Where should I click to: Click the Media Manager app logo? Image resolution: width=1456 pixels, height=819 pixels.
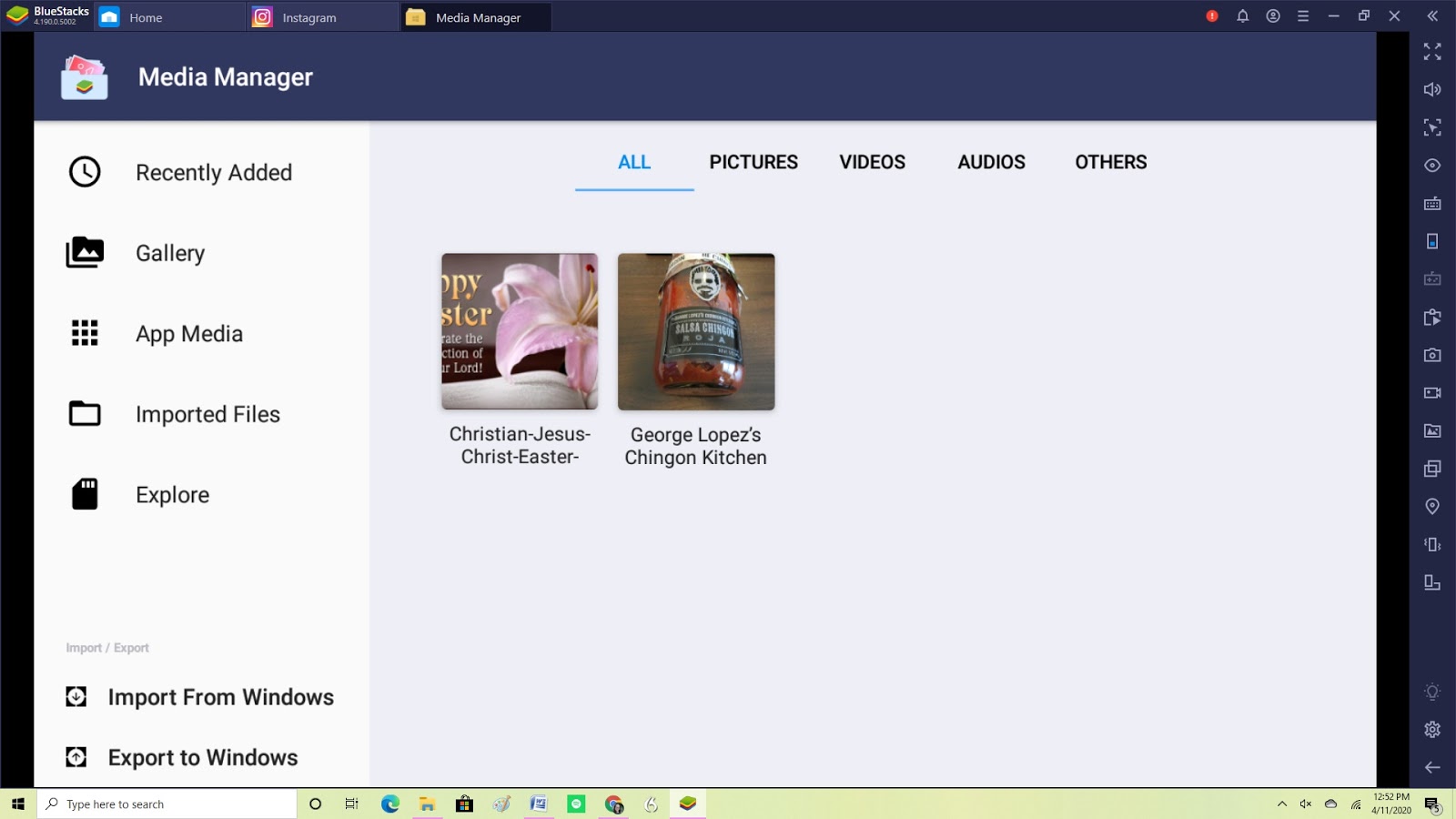[85, 76]
